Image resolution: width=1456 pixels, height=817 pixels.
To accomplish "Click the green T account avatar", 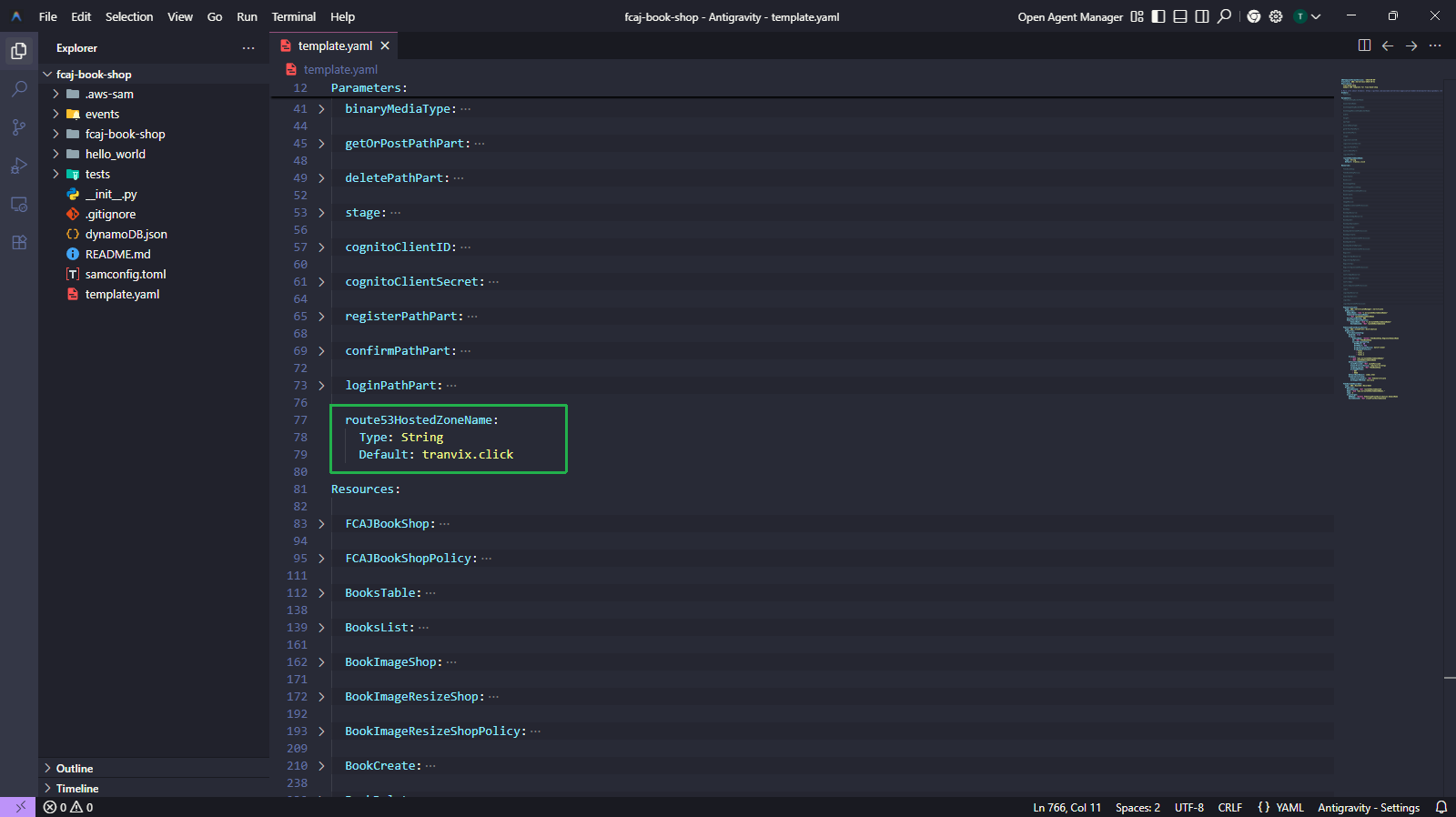I will (x=1300, y=16).
